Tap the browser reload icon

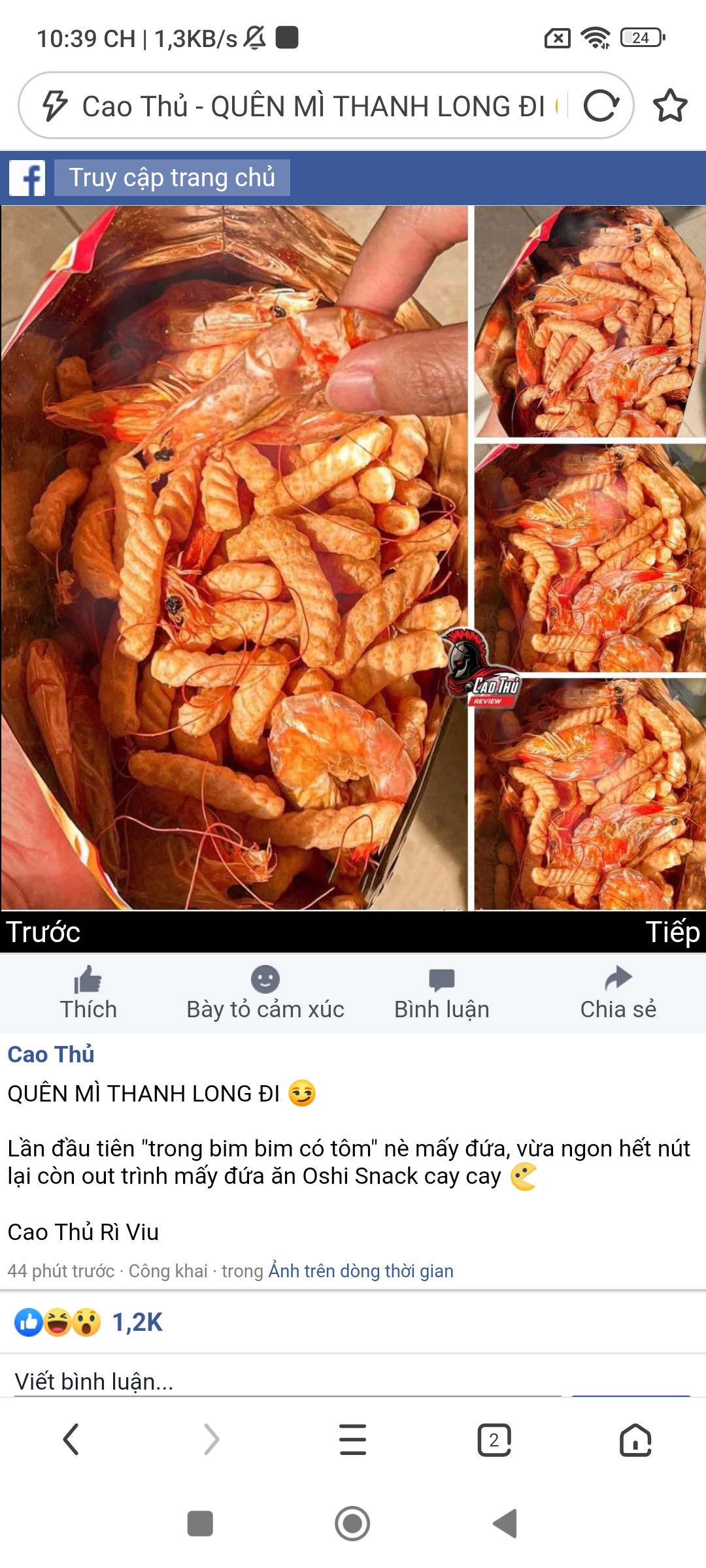click(601, 106)
